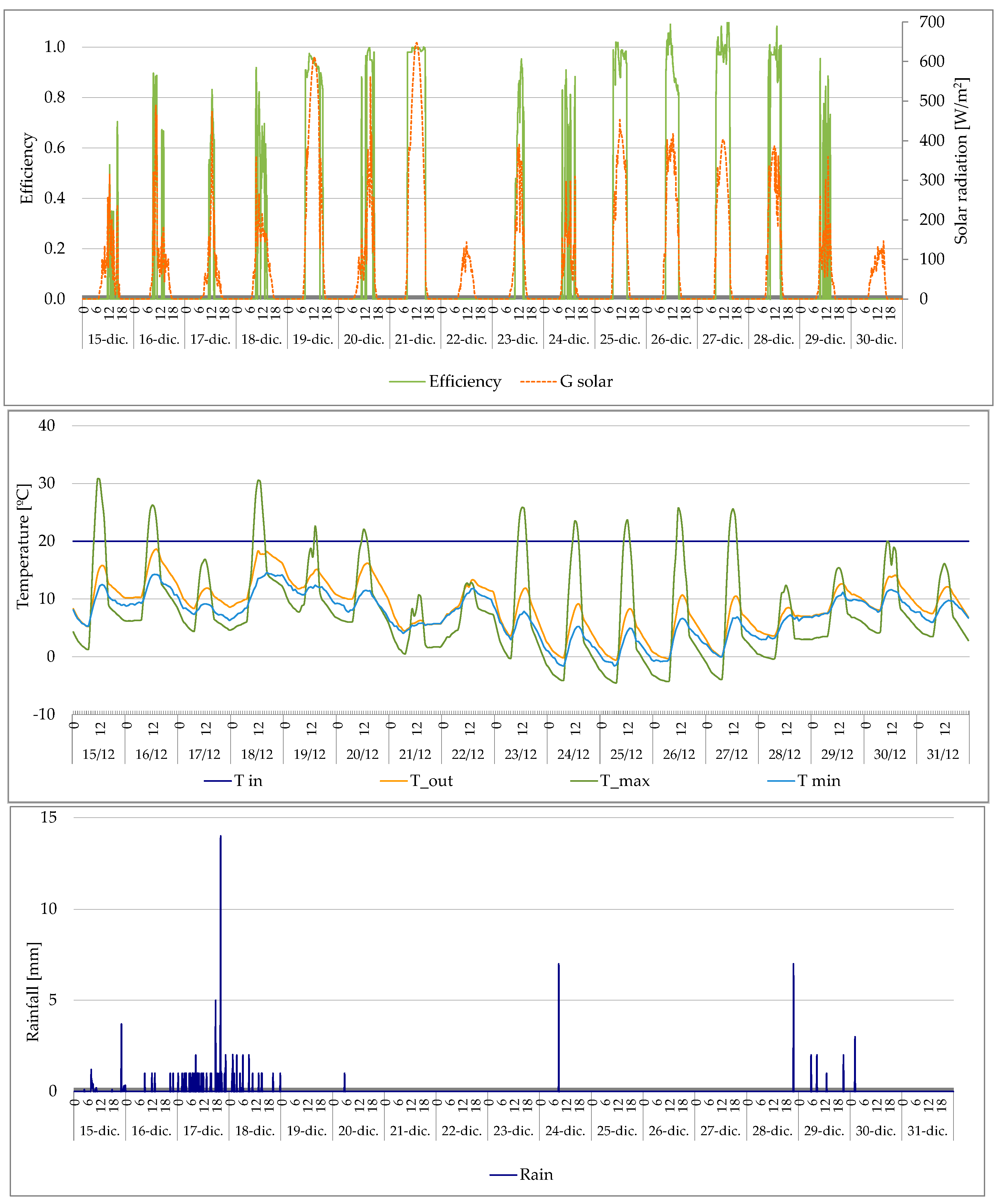Click the 31/12 date on temperature chart

(x=943, y=755)
